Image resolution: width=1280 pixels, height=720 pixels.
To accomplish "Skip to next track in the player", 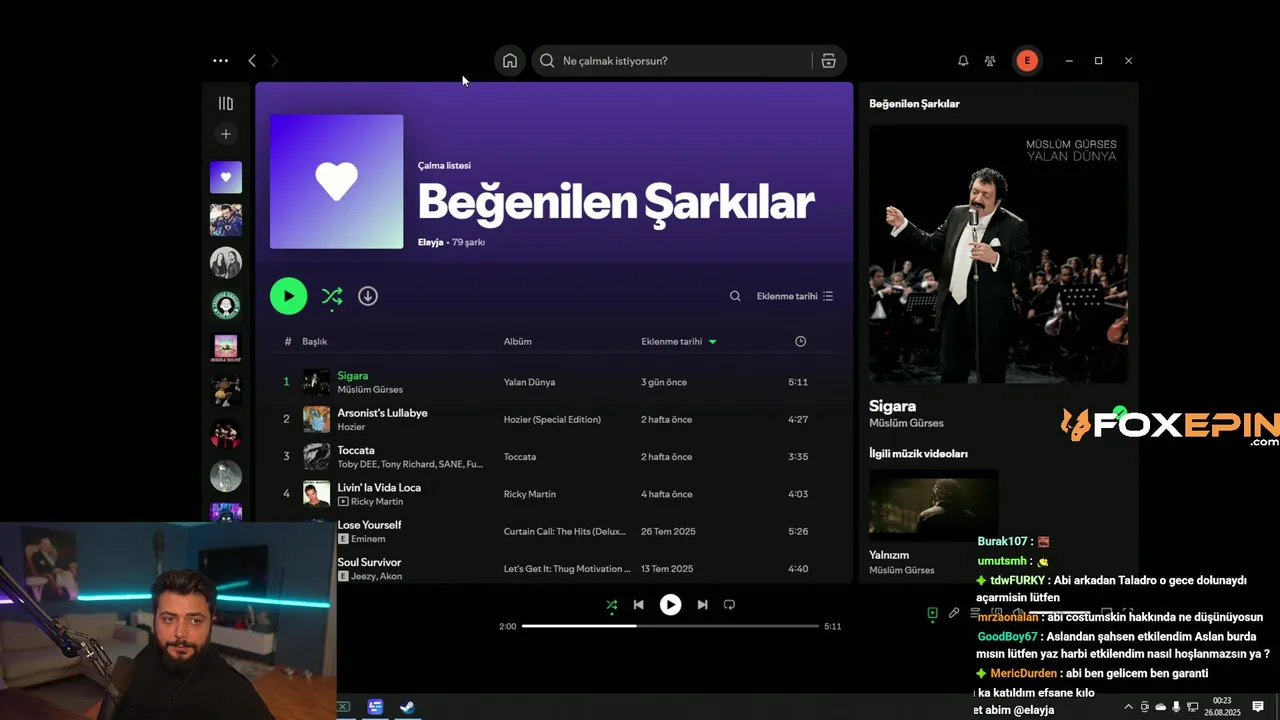I will pos(702,605).
